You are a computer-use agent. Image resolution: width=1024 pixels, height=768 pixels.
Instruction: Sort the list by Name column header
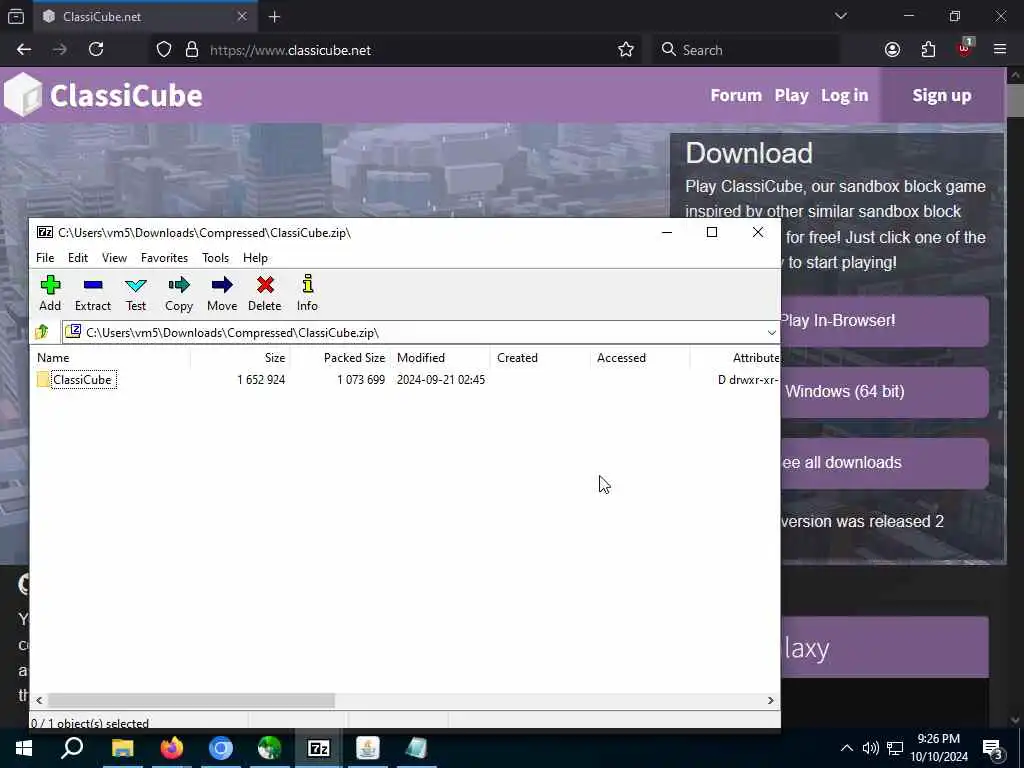pos(111,358)
